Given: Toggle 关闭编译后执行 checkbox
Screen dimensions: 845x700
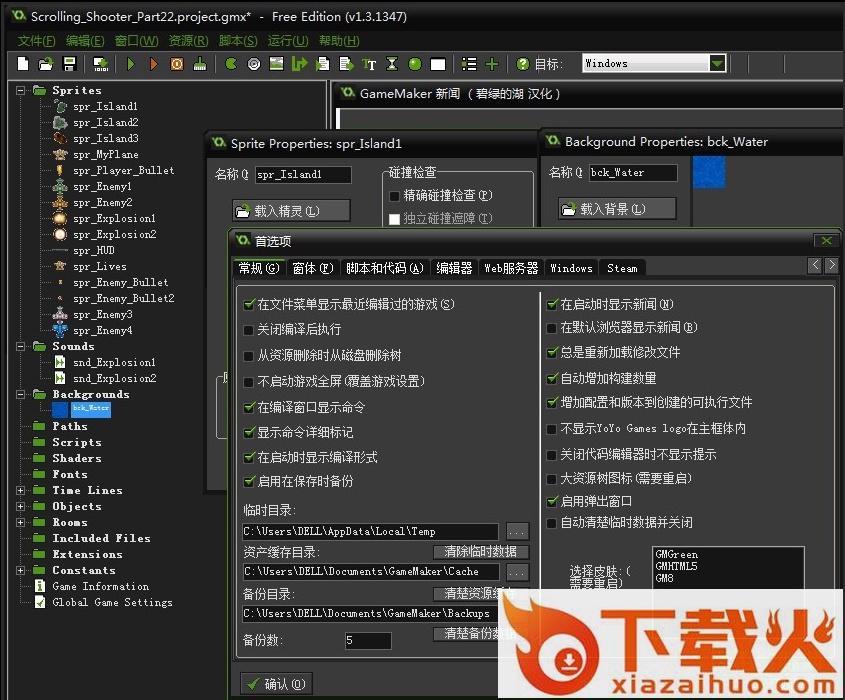Looking at the screenshot, I should click(248, 330).
